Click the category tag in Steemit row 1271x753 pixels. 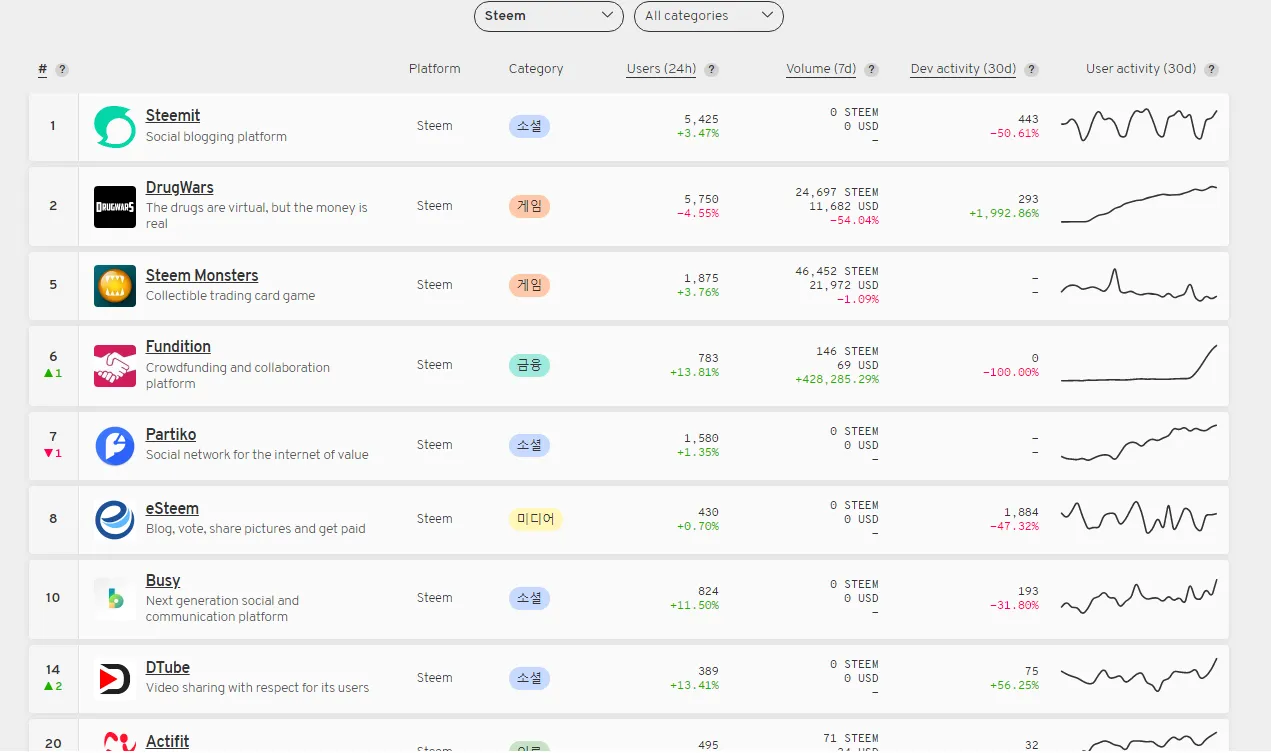coord(529,127)
